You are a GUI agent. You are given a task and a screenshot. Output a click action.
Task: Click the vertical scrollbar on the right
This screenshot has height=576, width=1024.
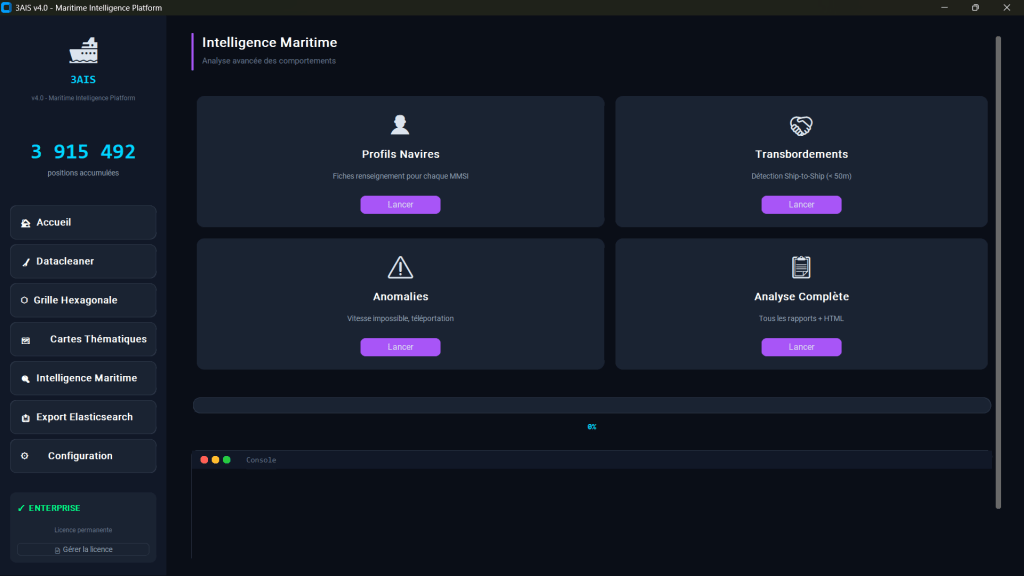[997, 272]
